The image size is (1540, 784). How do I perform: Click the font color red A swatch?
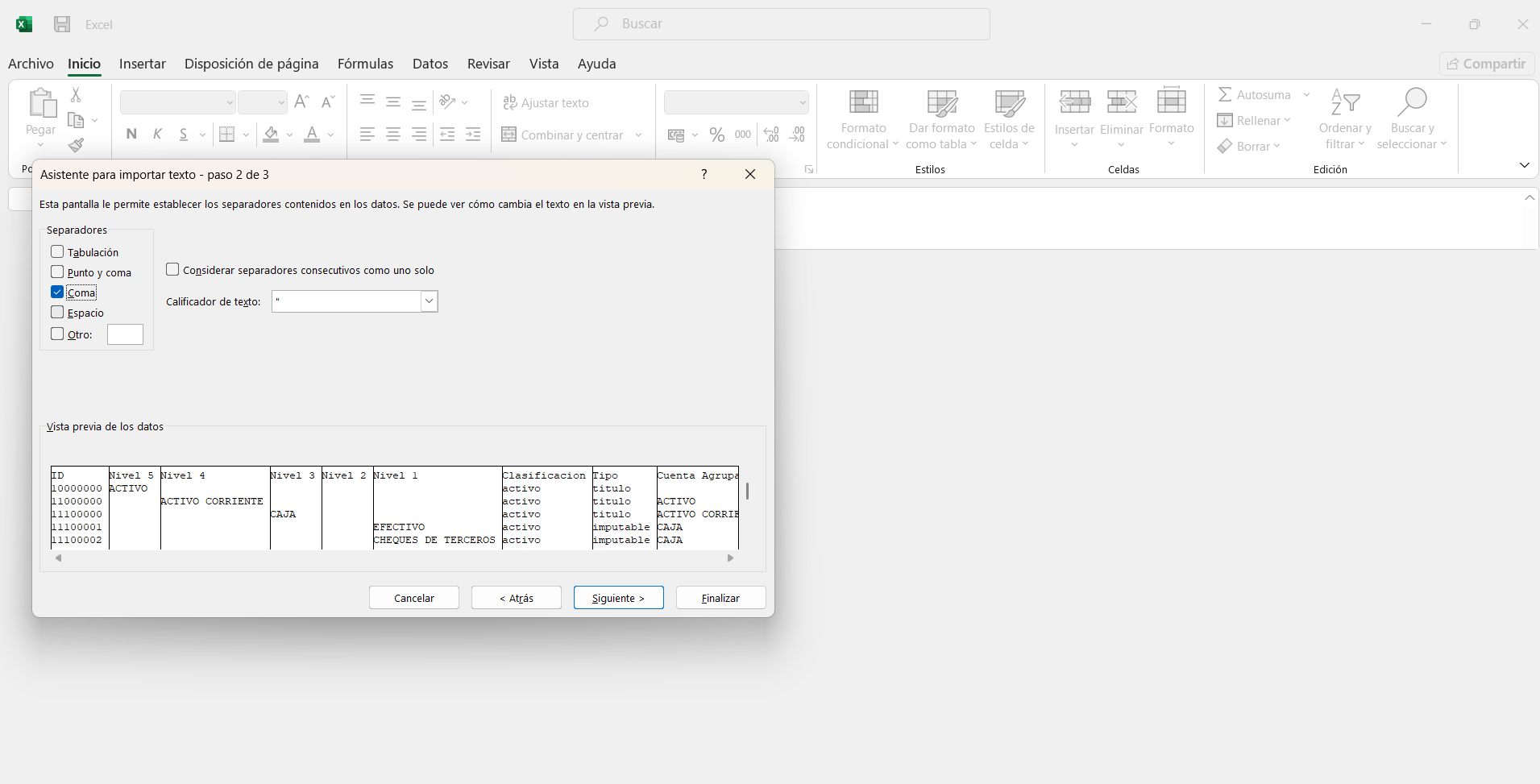coord(312,135)
